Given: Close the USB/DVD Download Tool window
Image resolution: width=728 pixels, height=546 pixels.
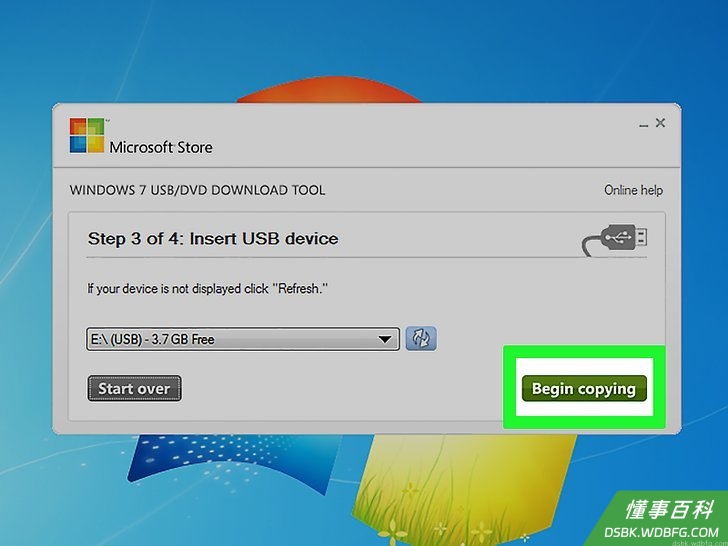Looking at the screenshot, I should (x=660, y=123).
